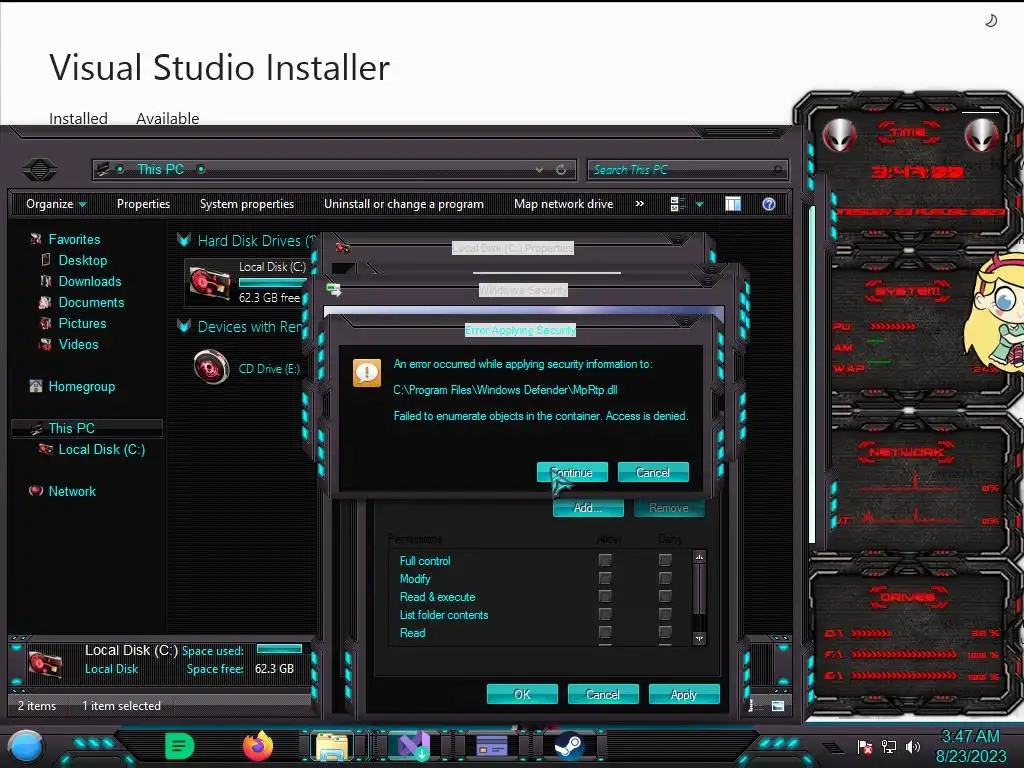Open the Available tab in Visual Studio Installer
The height and width of the screenshot is (768, 1024).
[168, 118]
